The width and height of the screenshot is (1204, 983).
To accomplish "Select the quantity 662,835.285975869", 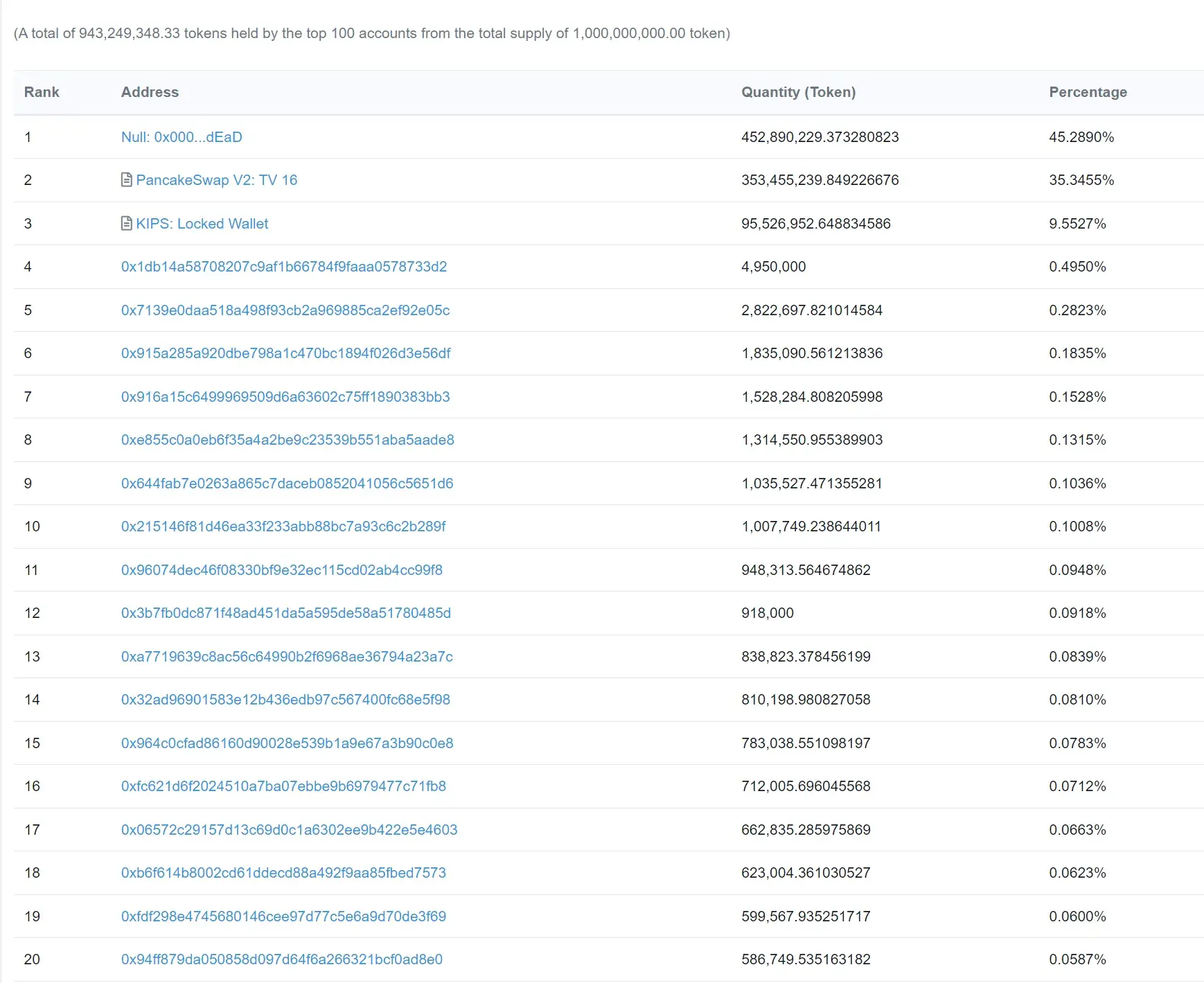I will 806,830.
